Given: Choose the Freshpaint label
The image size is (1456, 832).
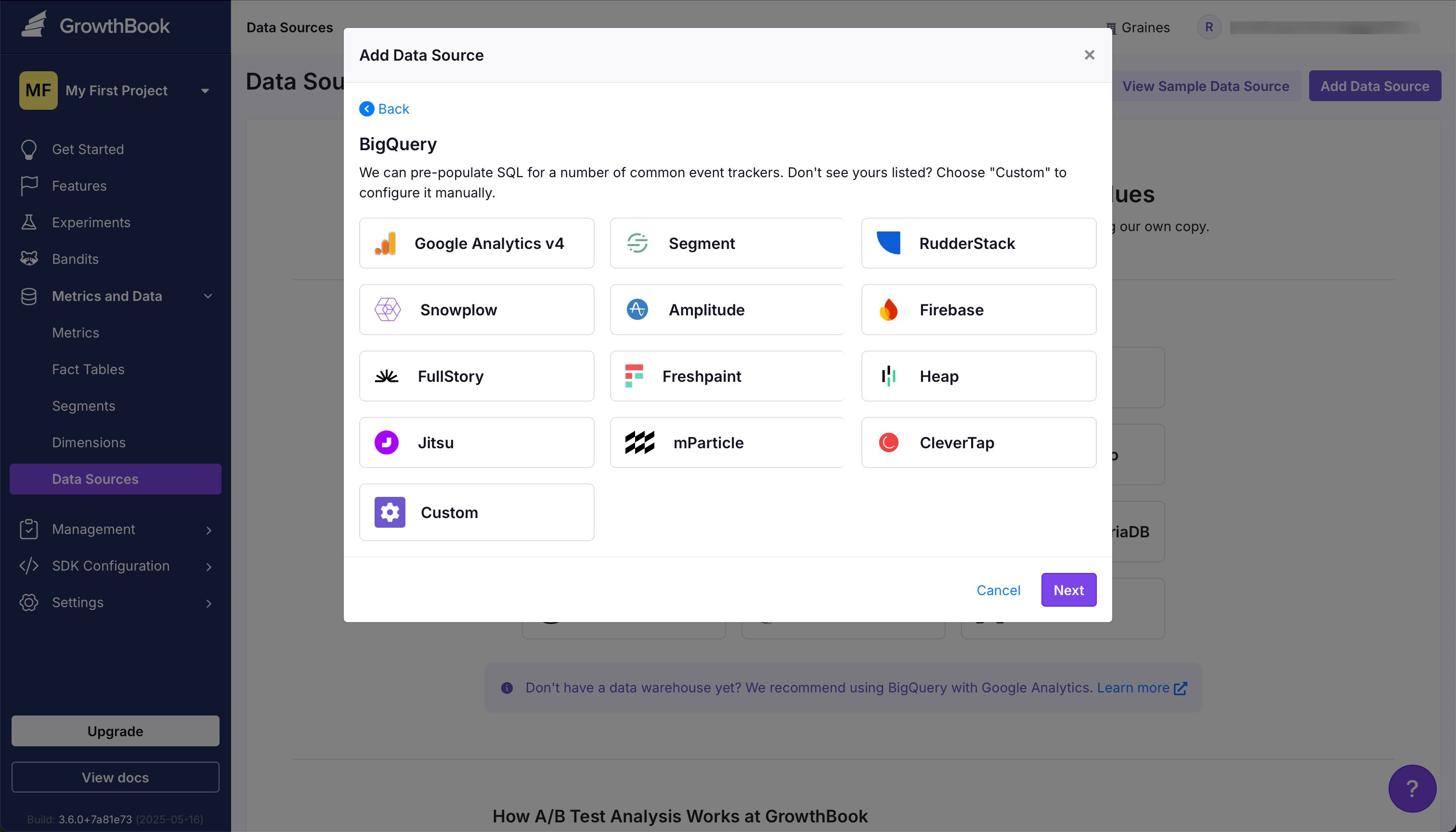Looking at the screenshot, I should pos(702,376).
